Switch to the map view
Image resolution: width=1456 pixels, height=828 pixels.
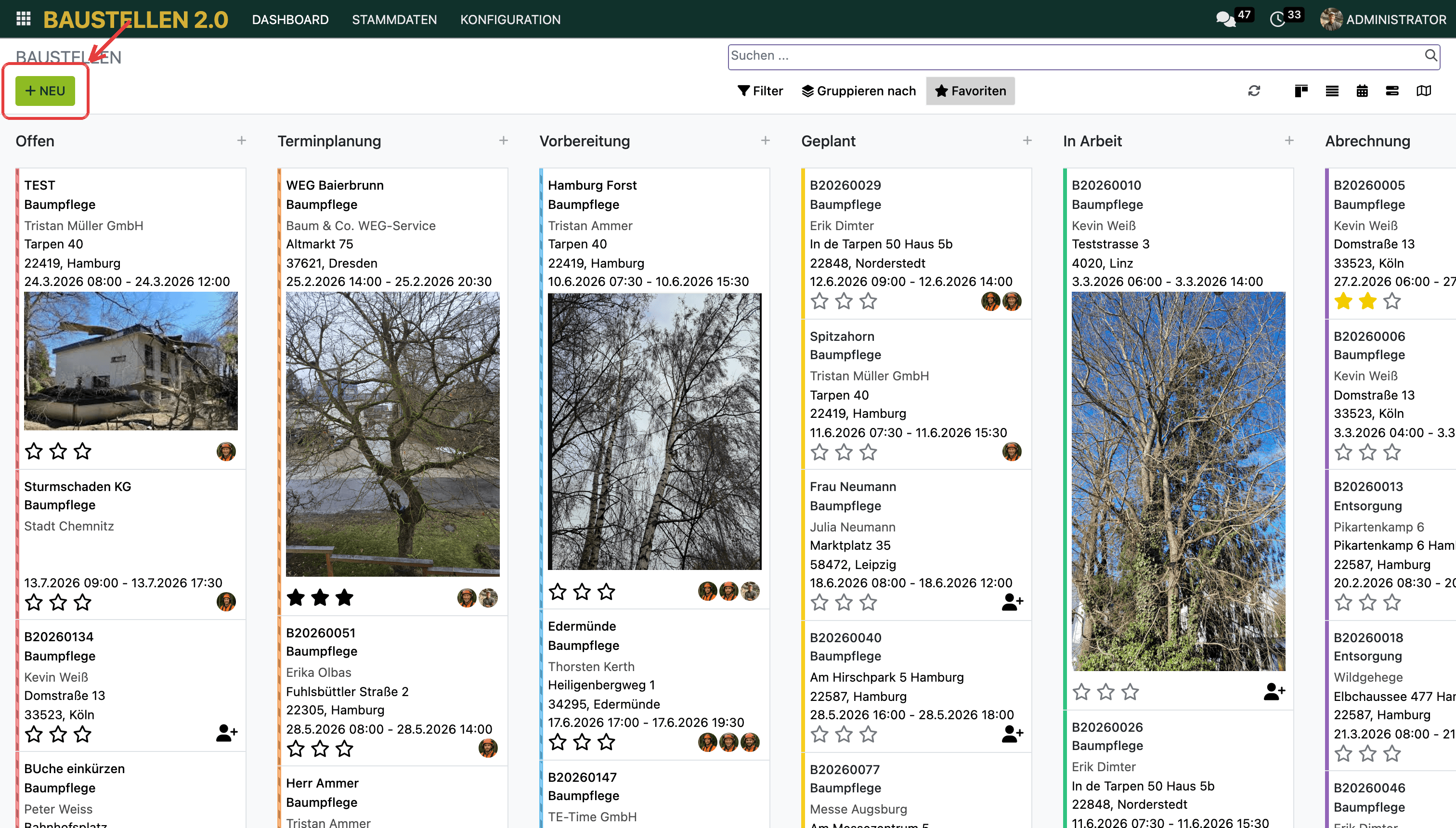click(1423, 91)
